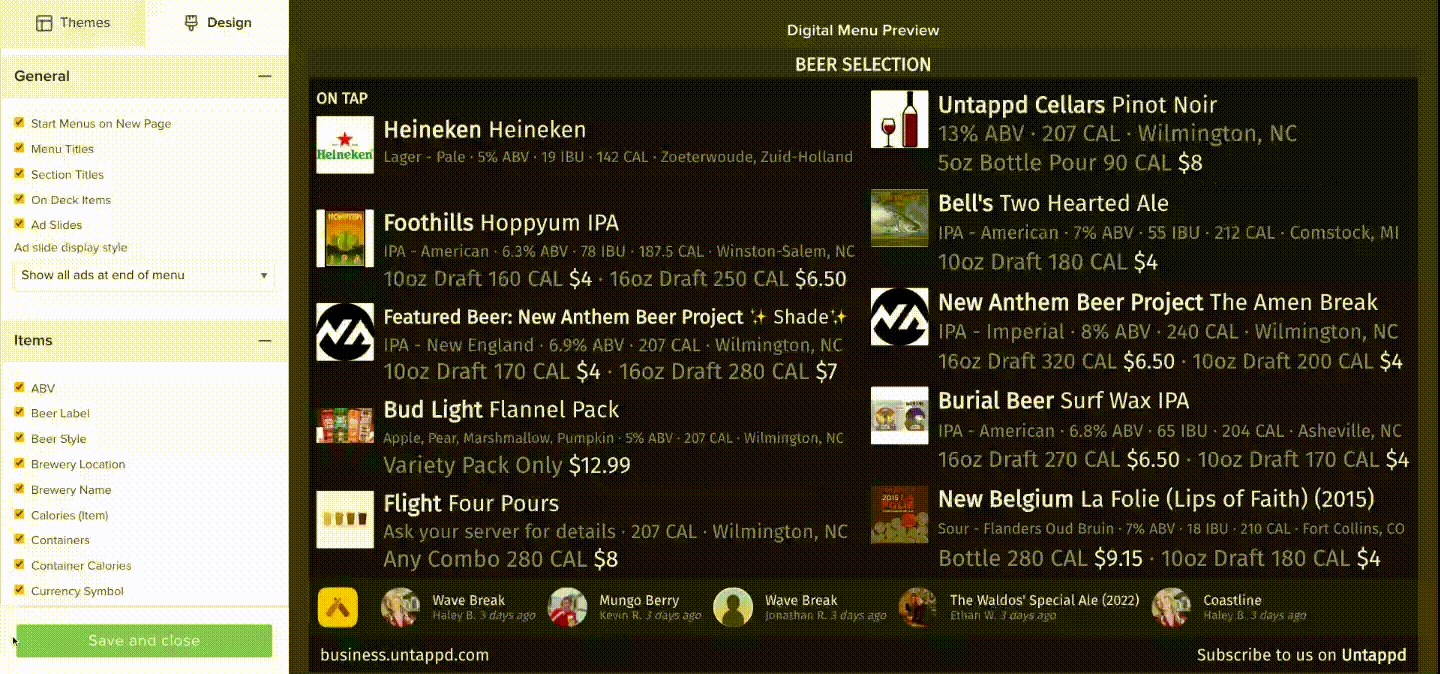The height and width of the screenshot is (674, 1440).
Task: Toggle the Container Calories checkbox
Action: [x=19, y=565]
